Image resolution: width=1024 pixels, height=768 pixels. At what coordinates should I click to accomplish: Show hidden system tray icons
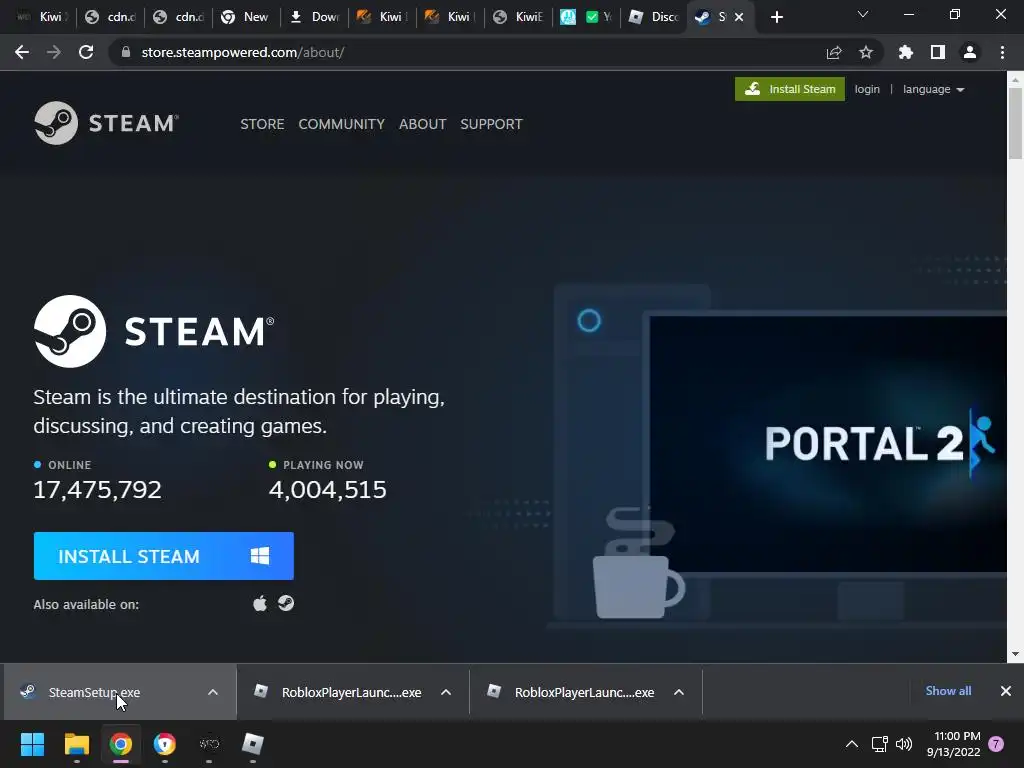click(852, 744)
